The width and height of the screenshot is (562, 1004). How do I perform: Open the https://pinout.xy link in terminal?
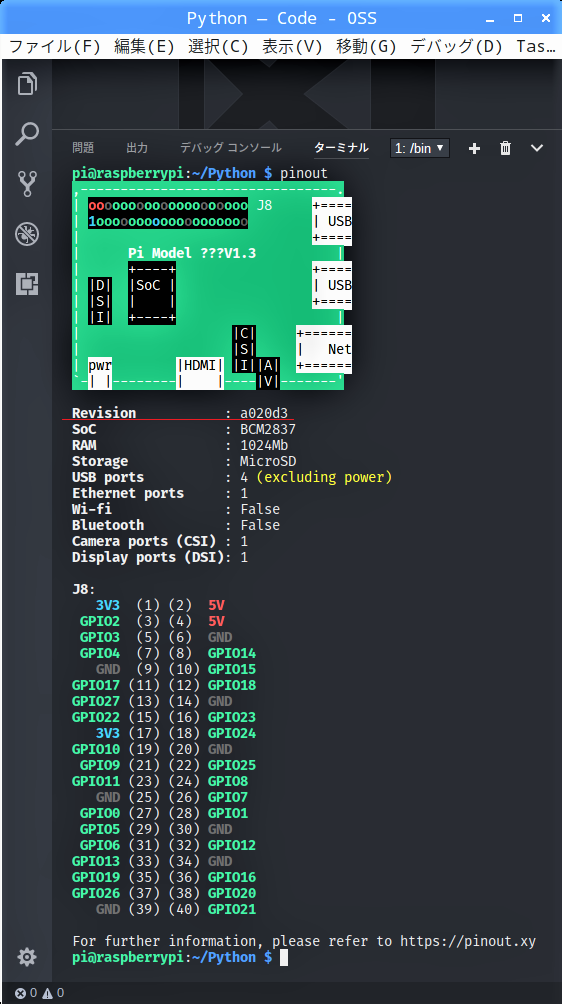click(468, 941)
